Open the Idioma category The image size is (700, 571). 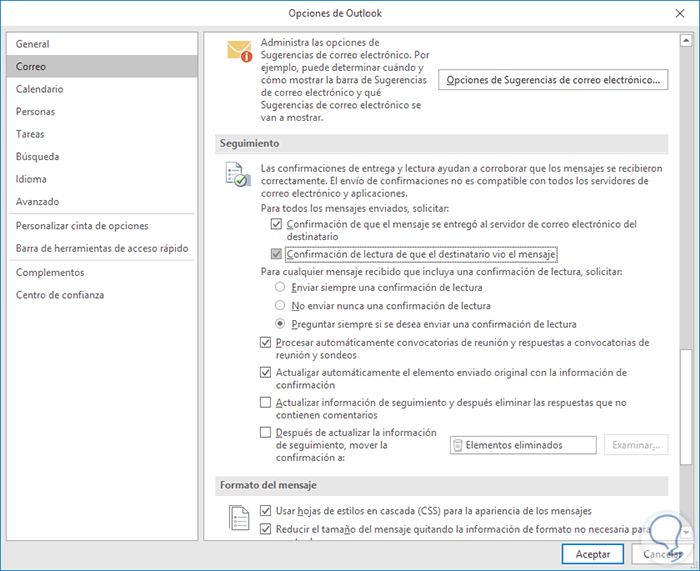click(102, 179)
